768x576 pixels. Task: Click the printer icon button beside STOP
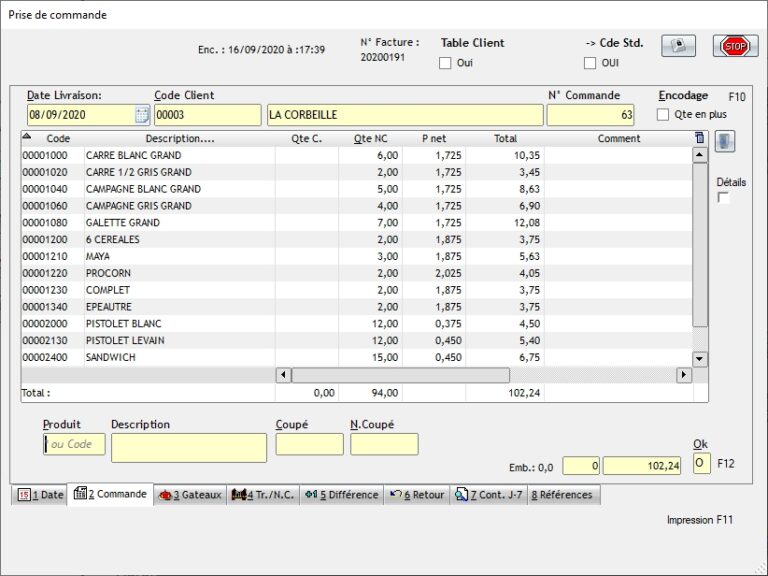pos(680,46)
